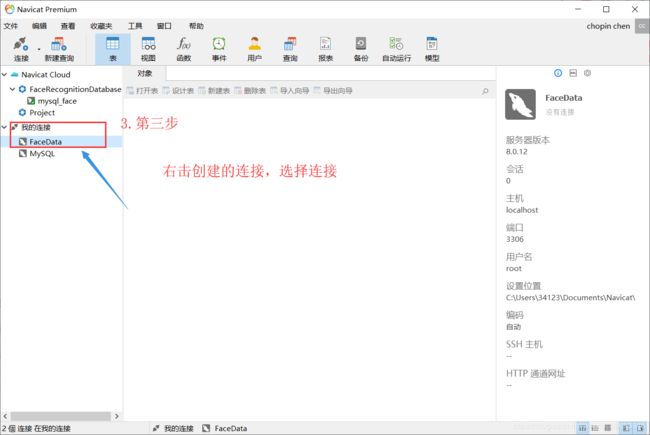Click chopin chen account name
The image size is (650, 435).
[608, 26]
